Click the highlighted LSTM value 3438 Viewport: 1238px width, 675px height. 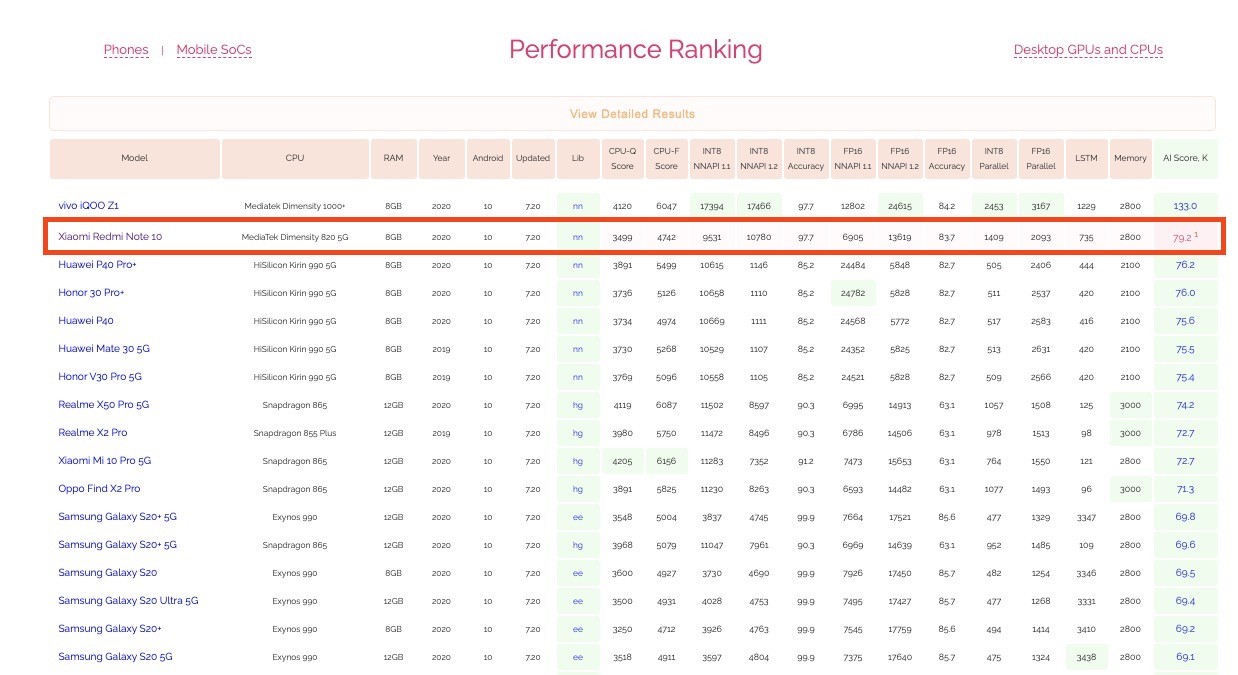(x=1086, y=657)
